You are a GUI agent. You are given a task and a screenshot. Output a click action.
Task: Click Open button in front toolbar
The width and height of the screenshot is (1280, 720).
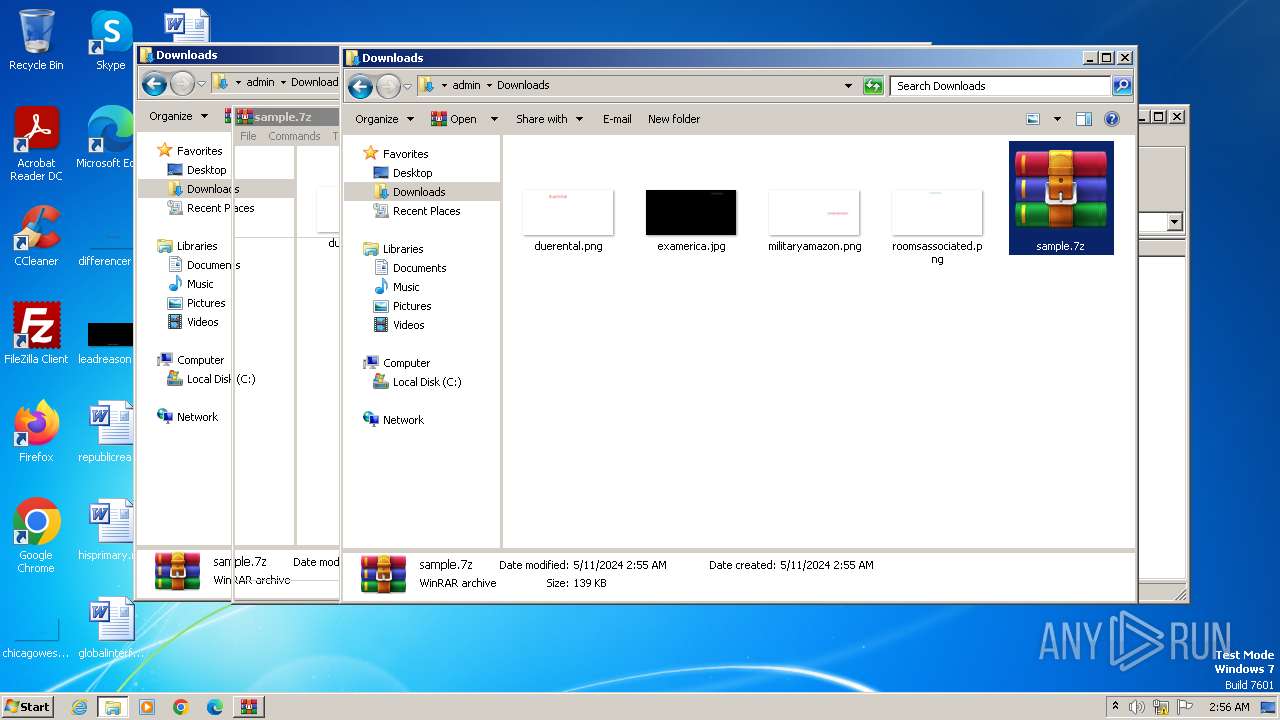click(x=453, y=119)
